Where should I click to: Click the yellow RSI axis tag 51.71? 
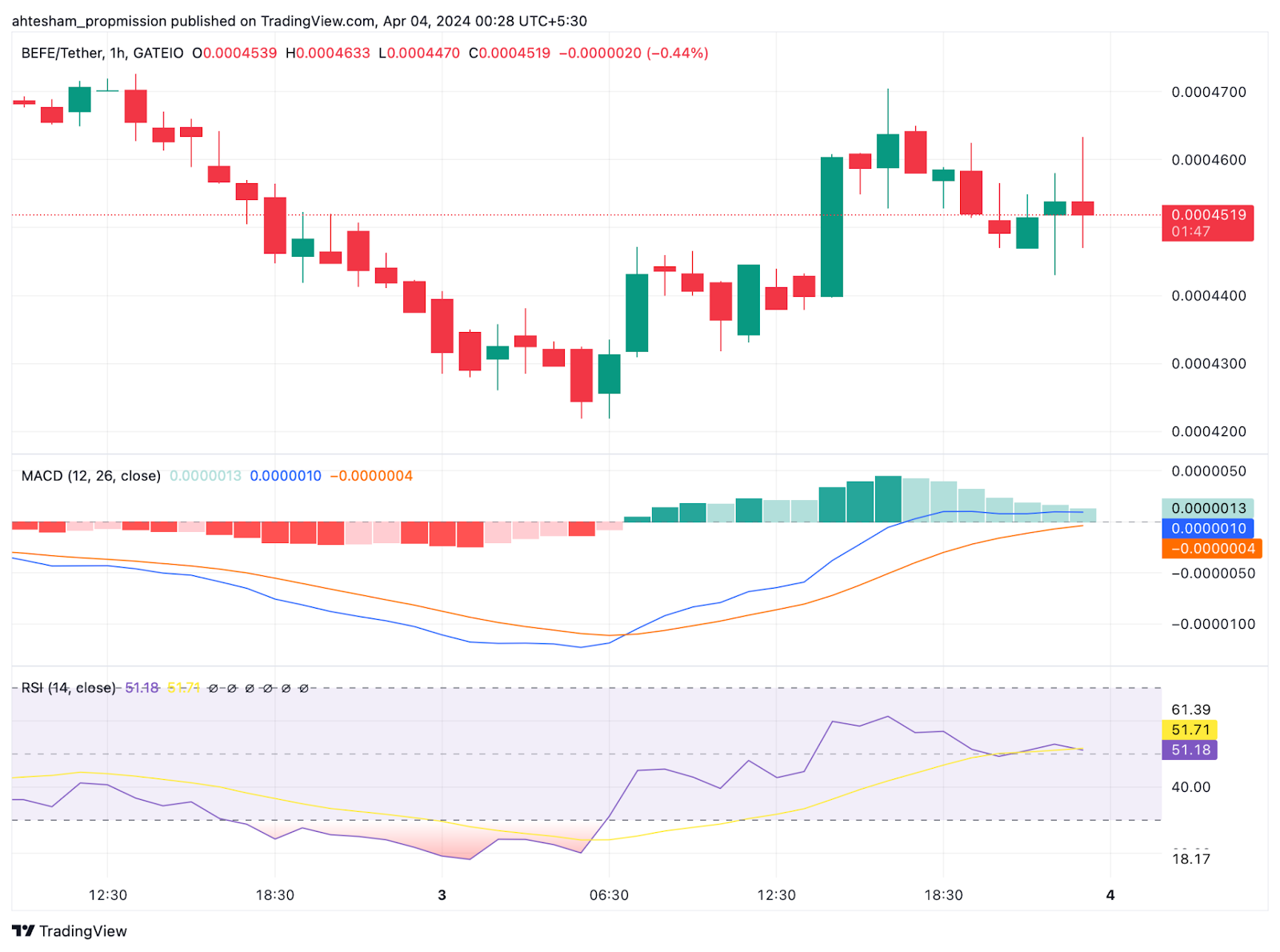(x=1190, y=730)
